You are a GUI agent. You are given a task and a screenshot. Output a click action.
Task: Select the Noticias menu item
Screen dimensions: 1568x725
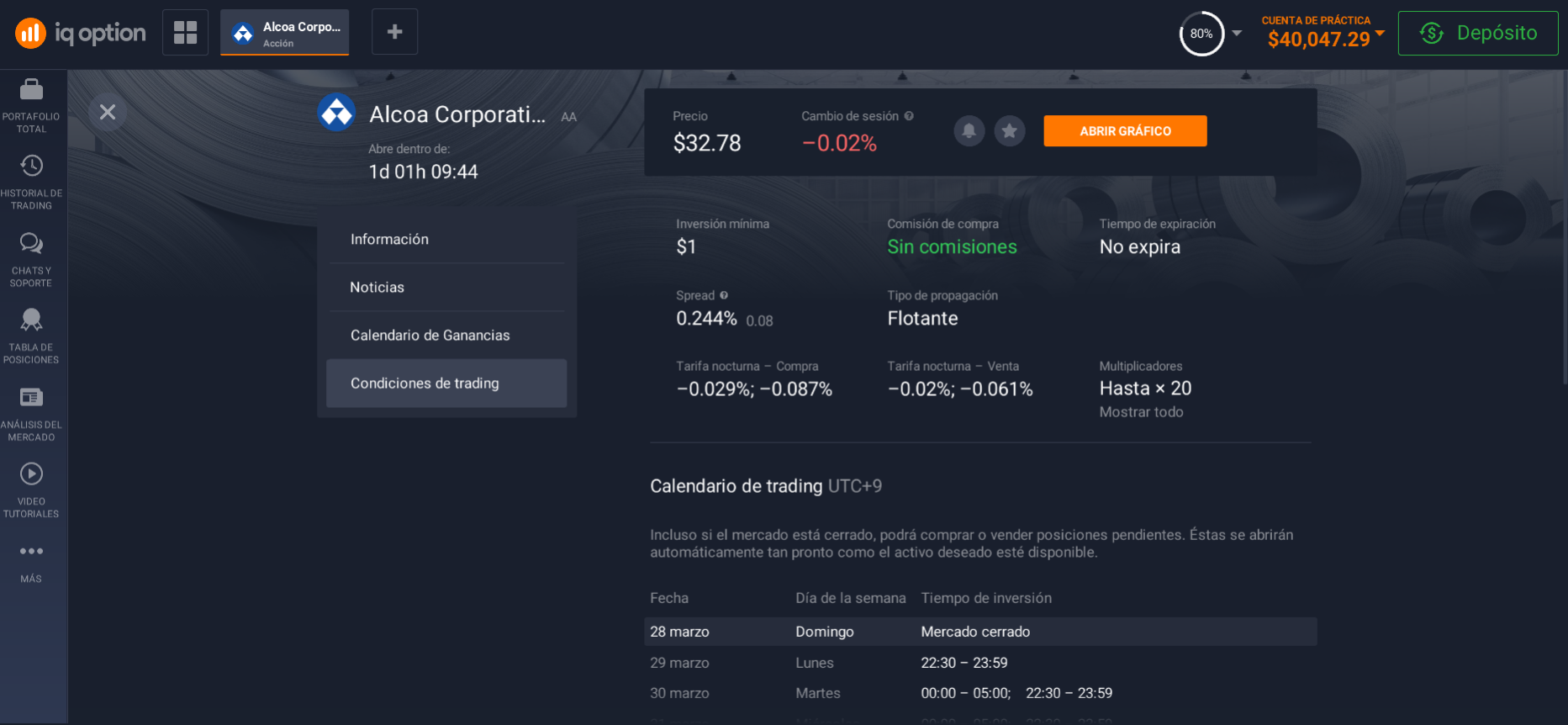point(446,288)
